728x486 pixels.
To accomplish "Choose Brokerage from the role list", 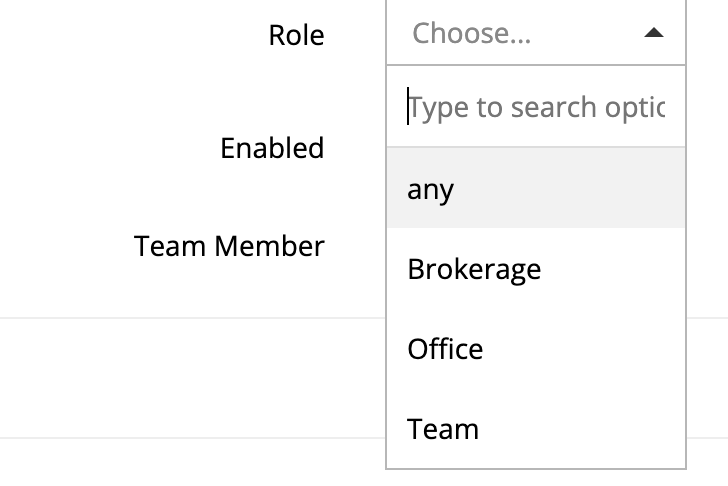I will pos(474,269).
